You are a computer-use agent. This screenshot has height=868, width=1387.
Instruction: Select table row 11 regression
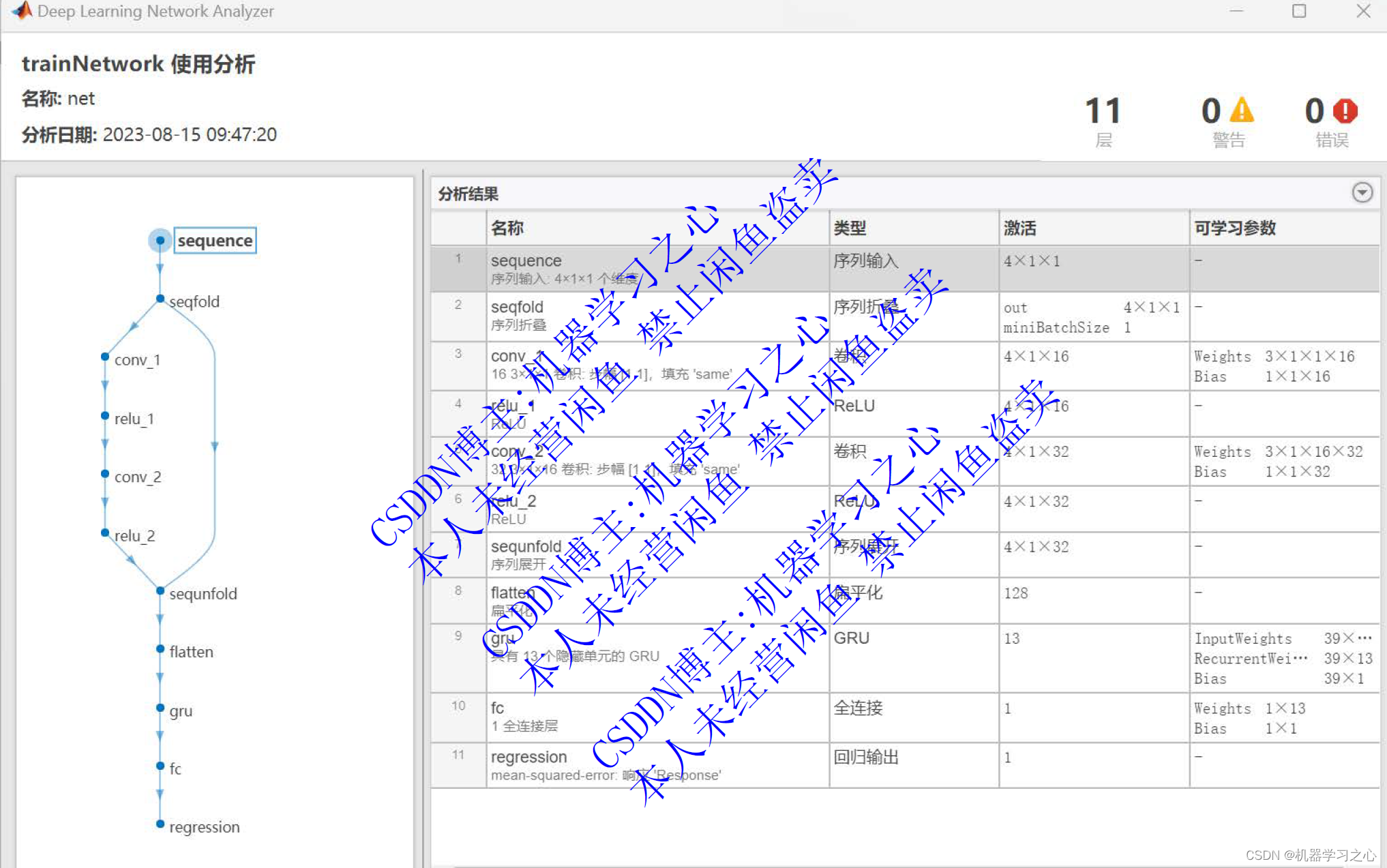pos(905,765)
